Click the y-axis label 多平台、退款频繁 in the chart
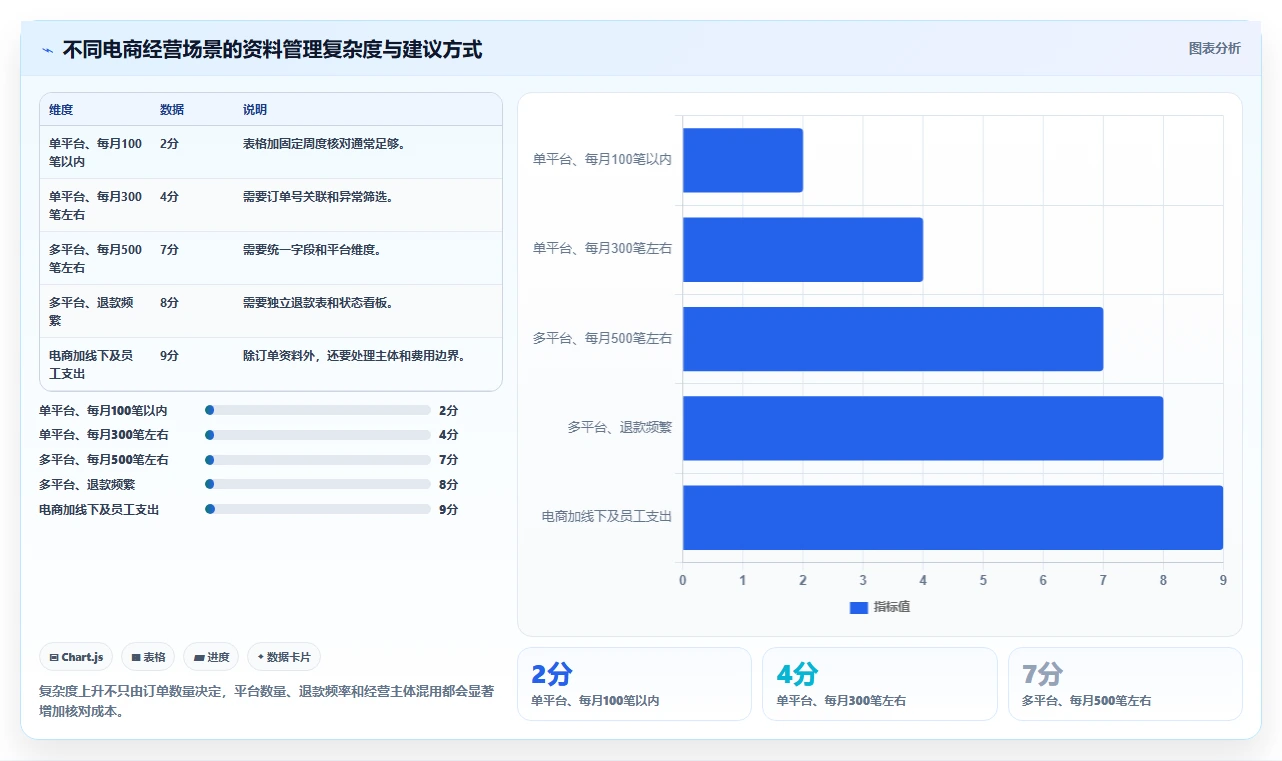This screenshot has height=761, width=1282. click(x=620, y=427)
